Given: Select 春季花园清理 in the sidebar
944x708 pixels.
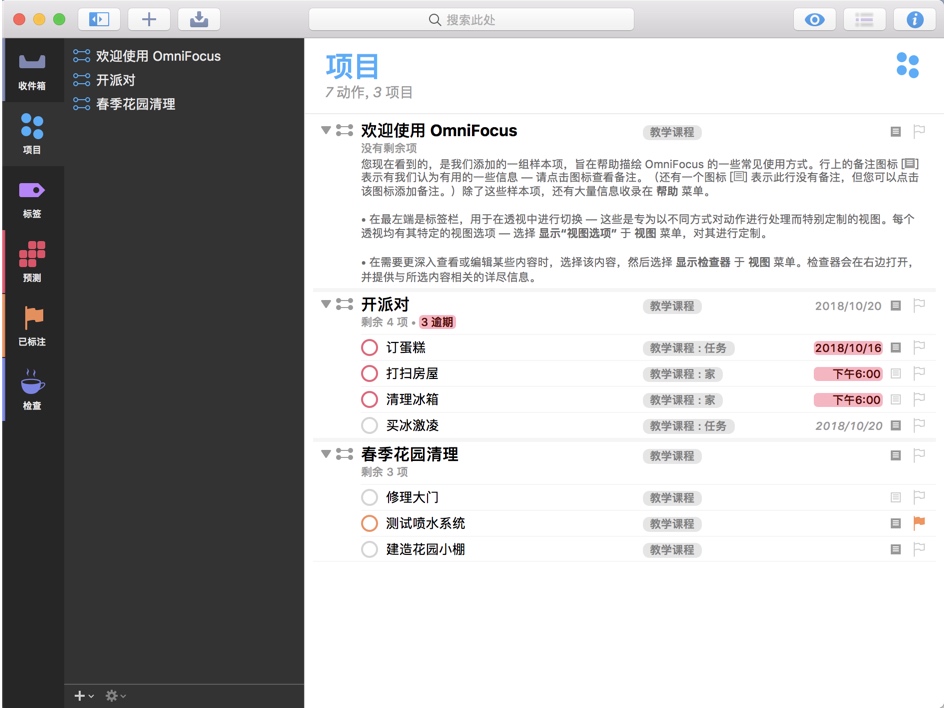Looking at the screenshot, I should [x=135, y=104].
